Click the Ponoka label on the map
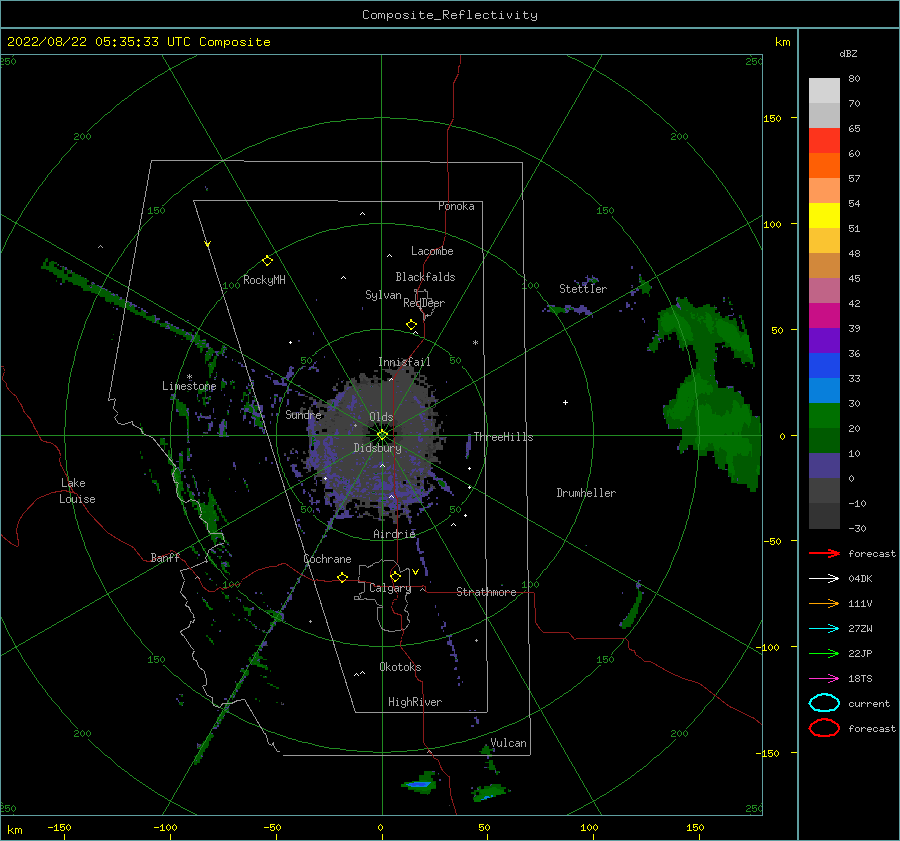The image size is (900, 841). pyautogui.click(x=456, y=206)
